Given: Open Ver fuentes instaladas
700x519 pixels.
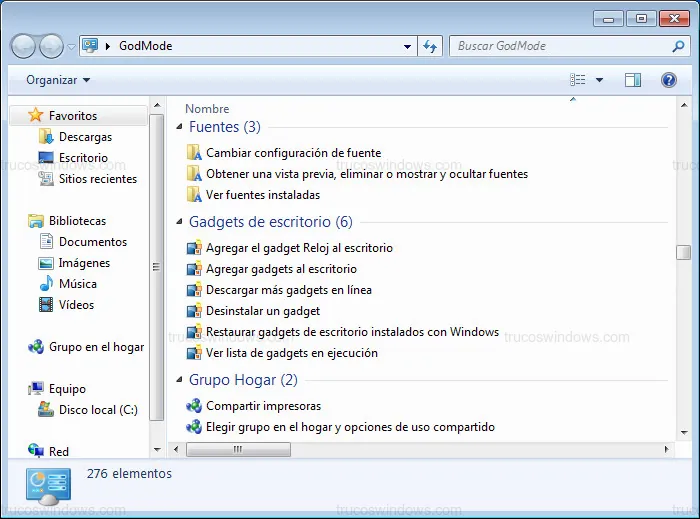Looking at the screenshot, I should click(x=262, y=195).
